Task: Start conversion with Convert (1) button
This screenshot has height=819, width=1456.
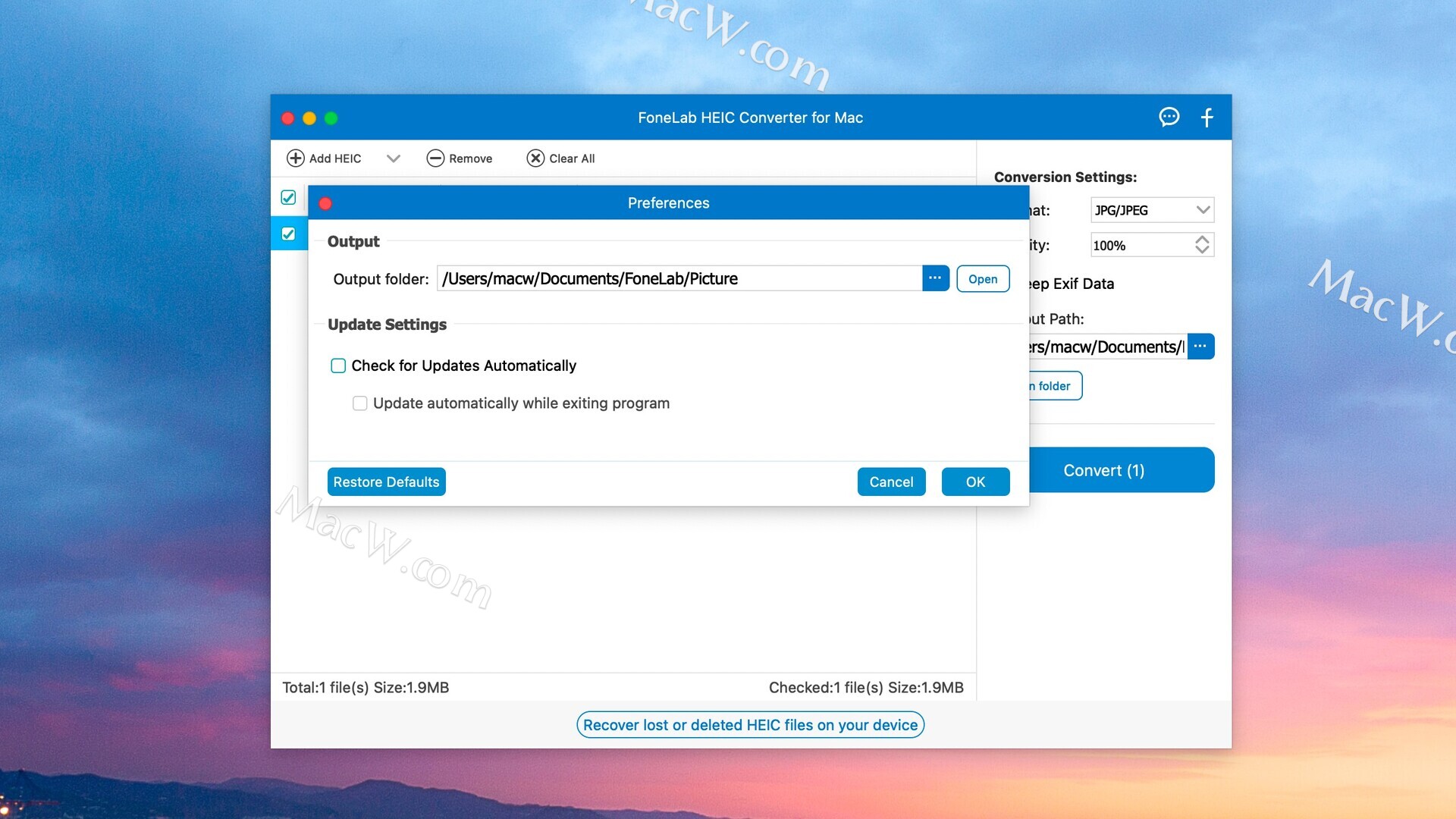Action: tap(1122, 470)
